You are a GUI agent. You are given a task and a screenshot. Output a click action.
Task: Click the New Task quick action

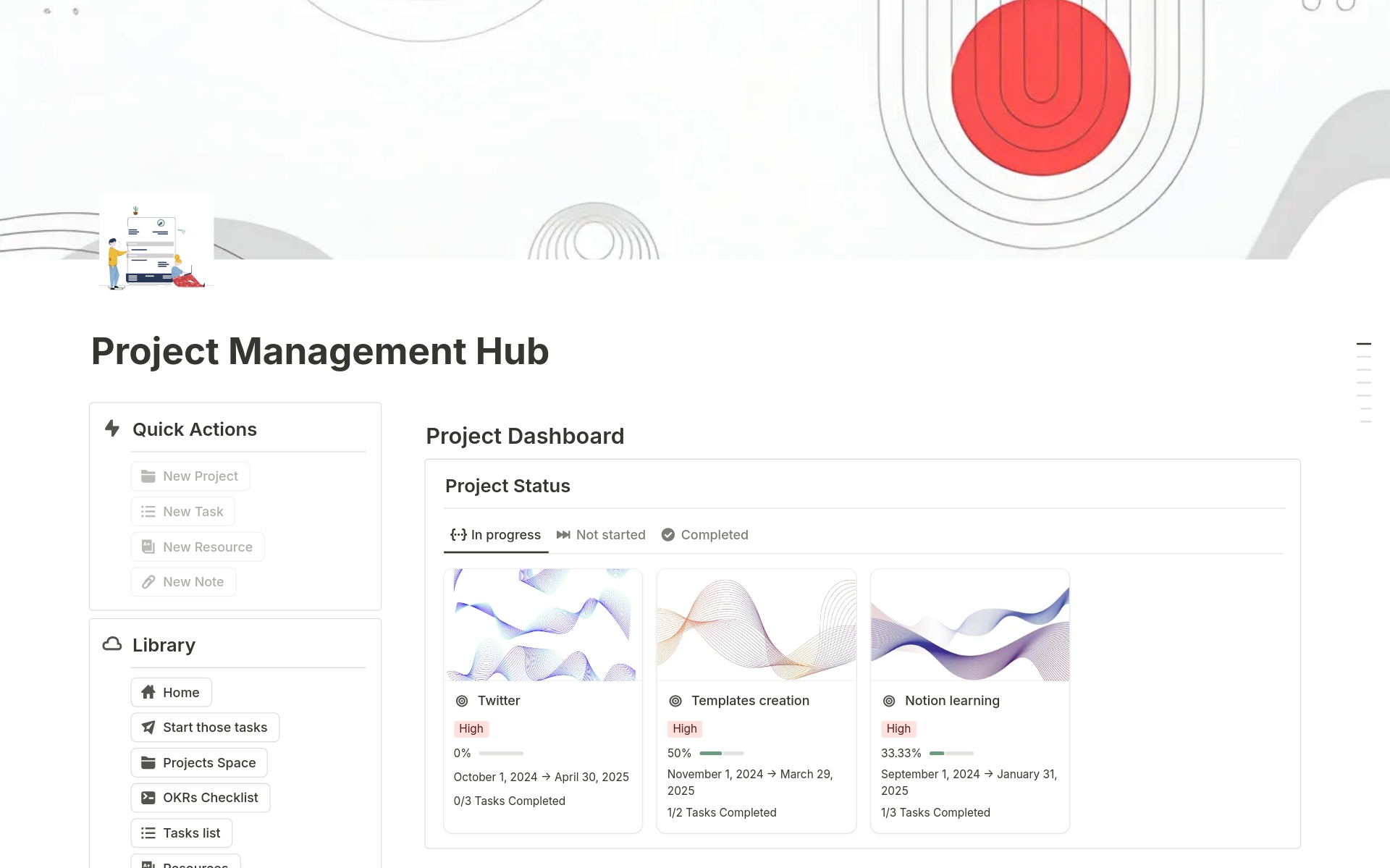(x=182, y=511)
